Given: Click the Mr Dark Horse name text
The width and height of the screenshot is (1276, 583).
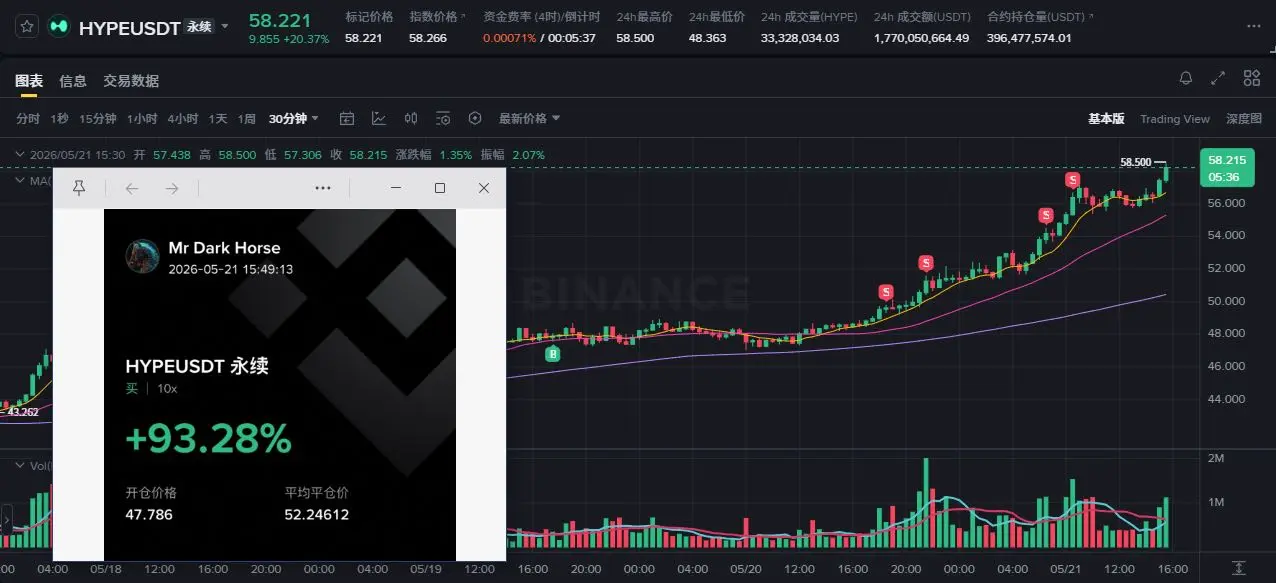Looking at the screenshot, I should click(224, 248).
